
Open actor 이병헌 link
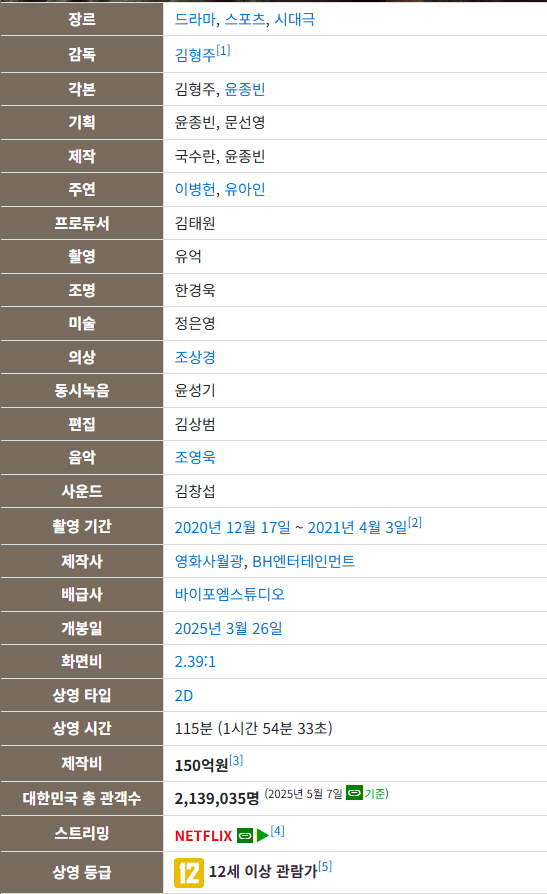point(195,189)
